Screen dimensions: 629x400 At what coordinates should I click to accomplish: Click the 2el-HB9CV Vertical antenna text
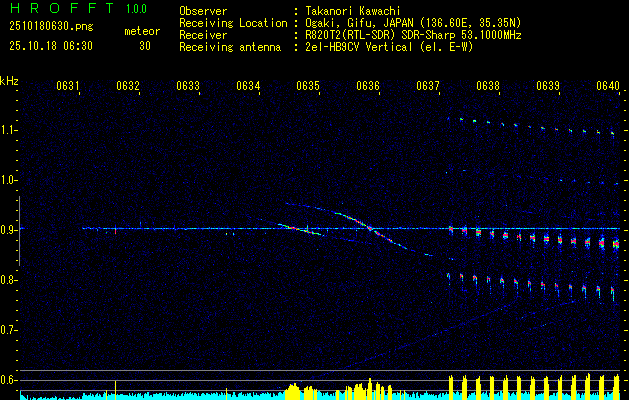click(x=389, y=47)
